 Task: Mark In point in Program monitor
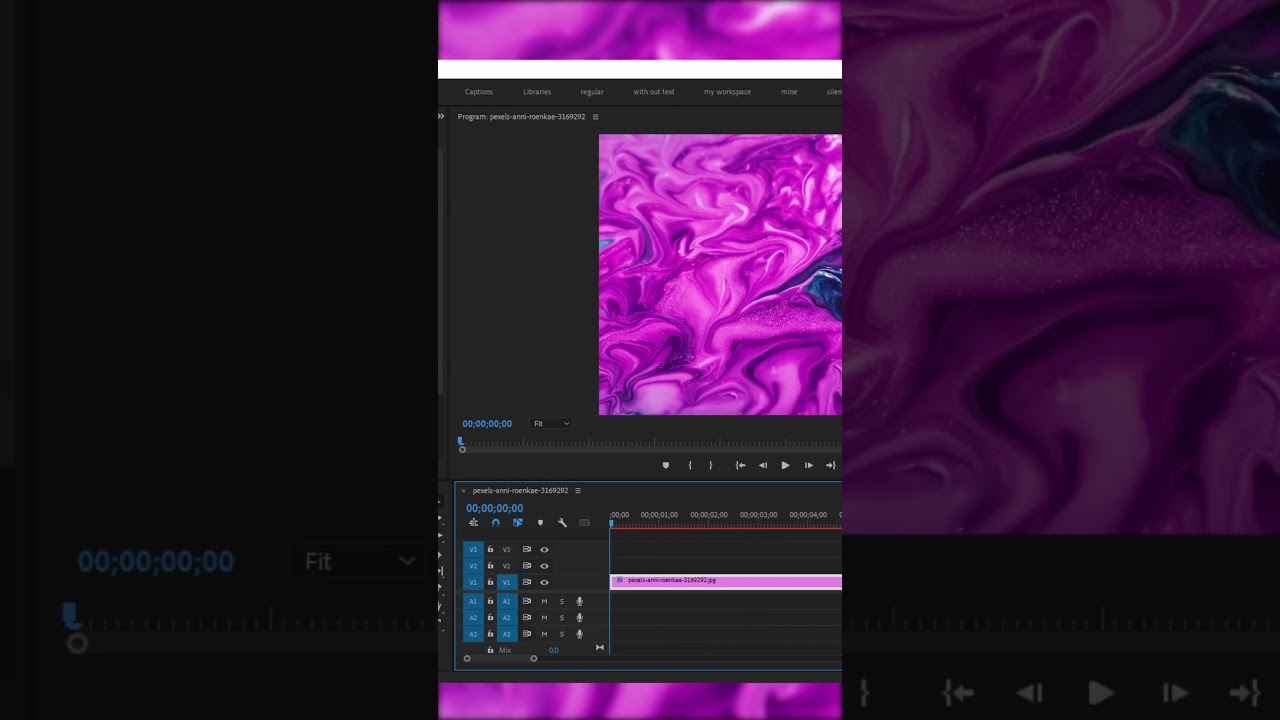(690, 465)
